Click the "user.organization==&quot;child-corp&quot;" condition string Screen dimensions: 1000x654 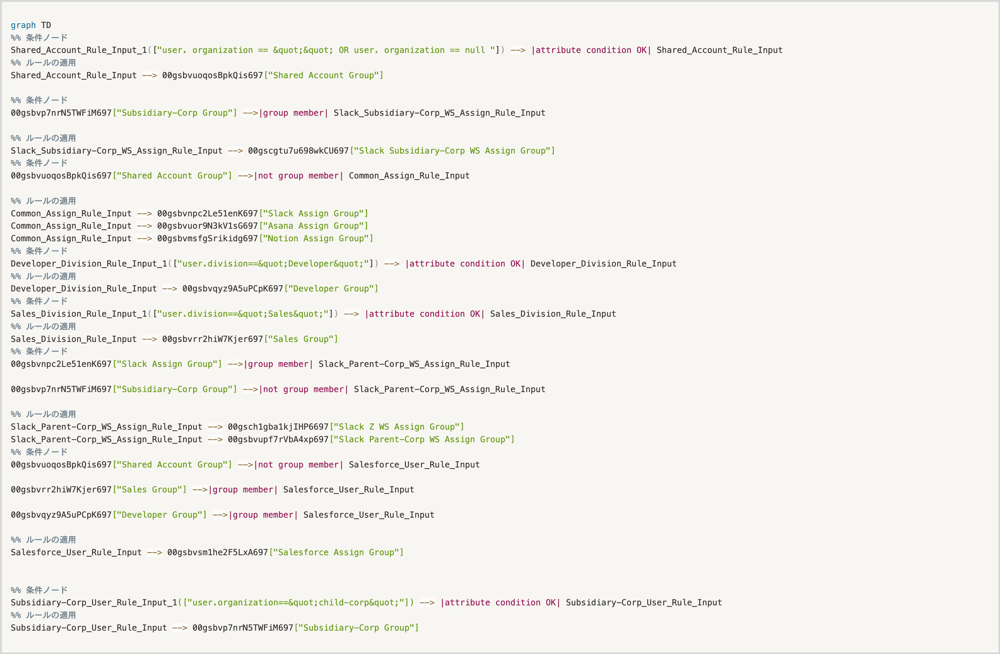296,603
